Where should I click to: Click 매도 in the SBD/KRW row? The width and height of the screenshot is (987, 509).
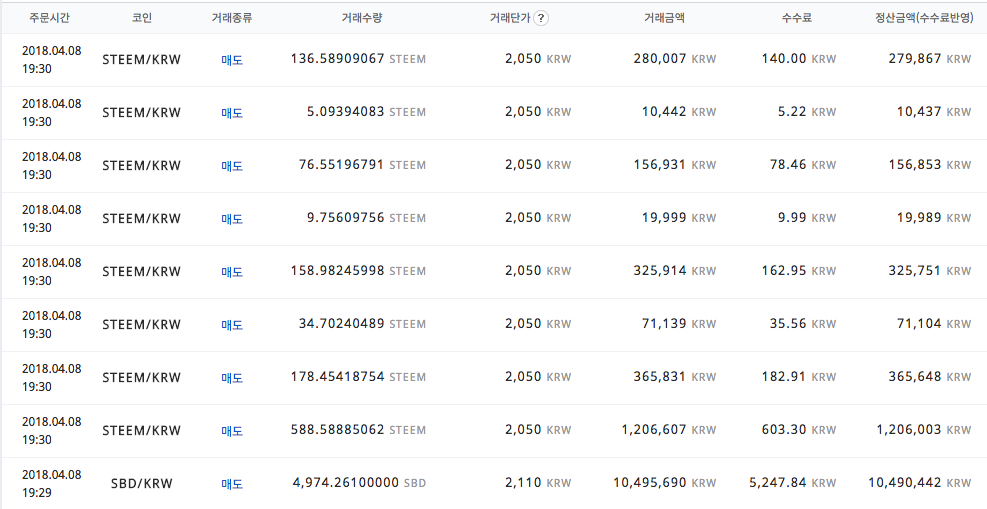232,484
